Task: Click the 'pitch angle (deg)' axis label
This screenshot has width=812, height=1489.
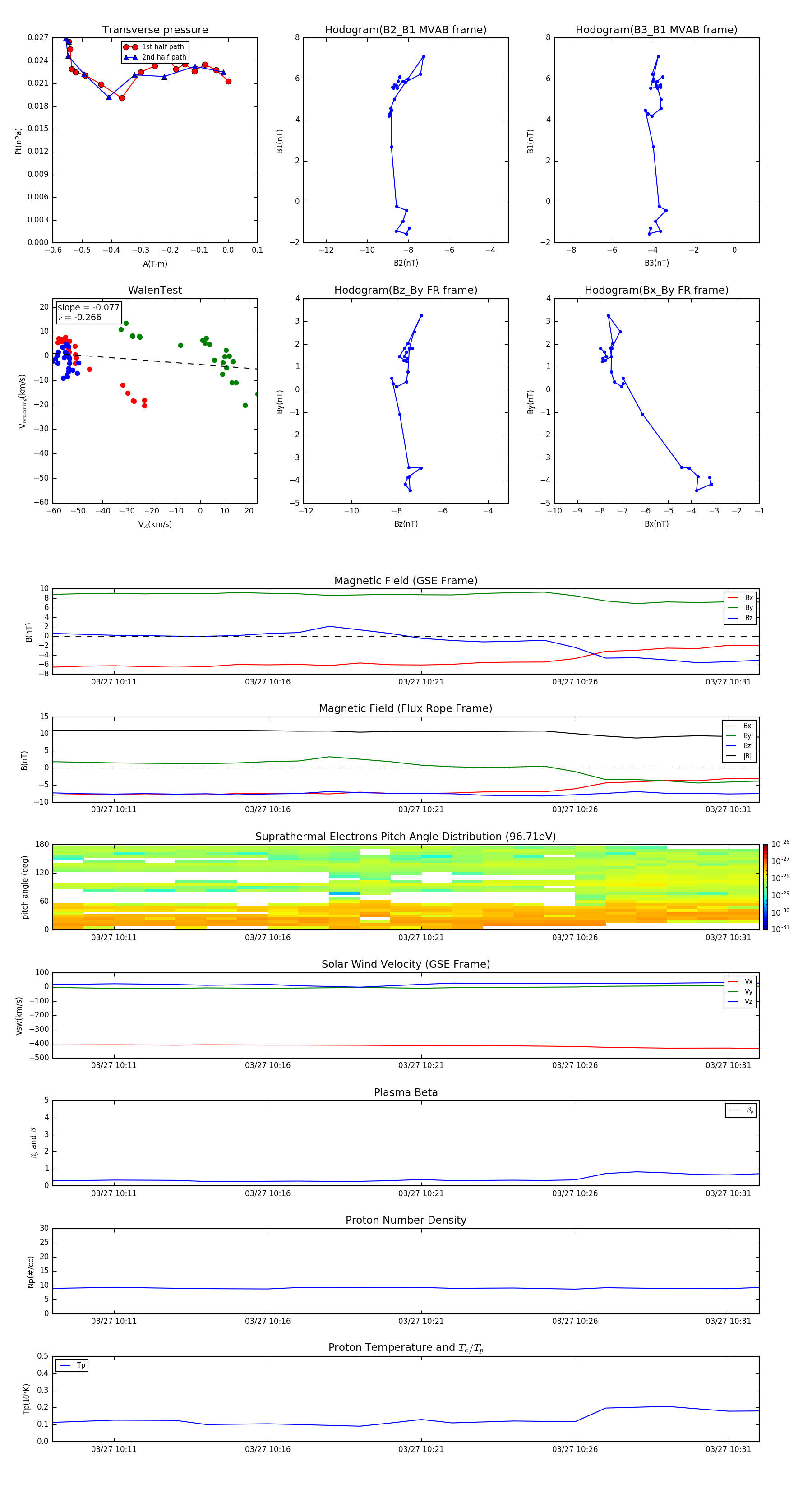Action: [25, 887]
